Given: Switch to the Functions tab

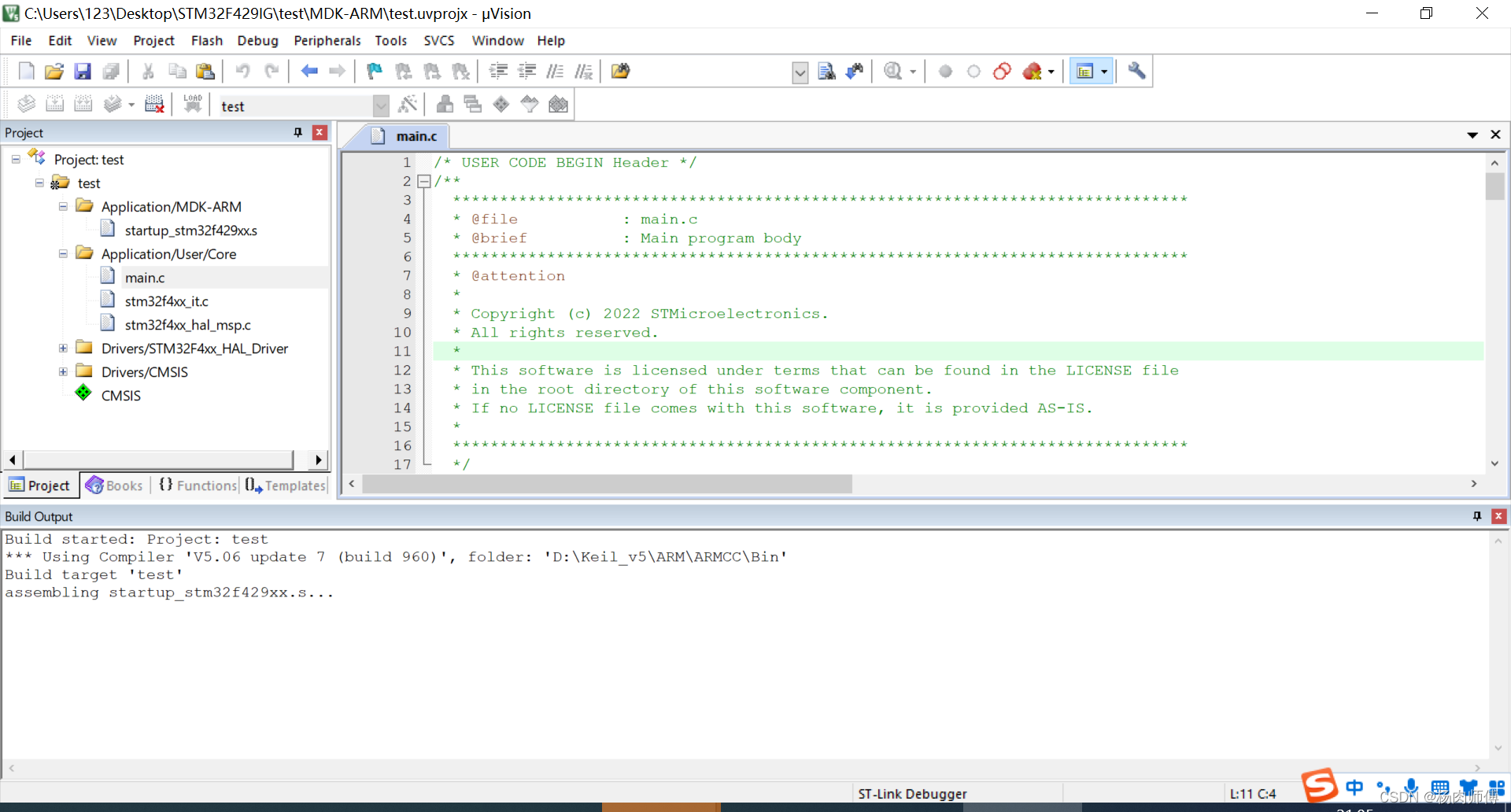Looking at the screenshot, I should pyautogui.click(x=198, y=485).
